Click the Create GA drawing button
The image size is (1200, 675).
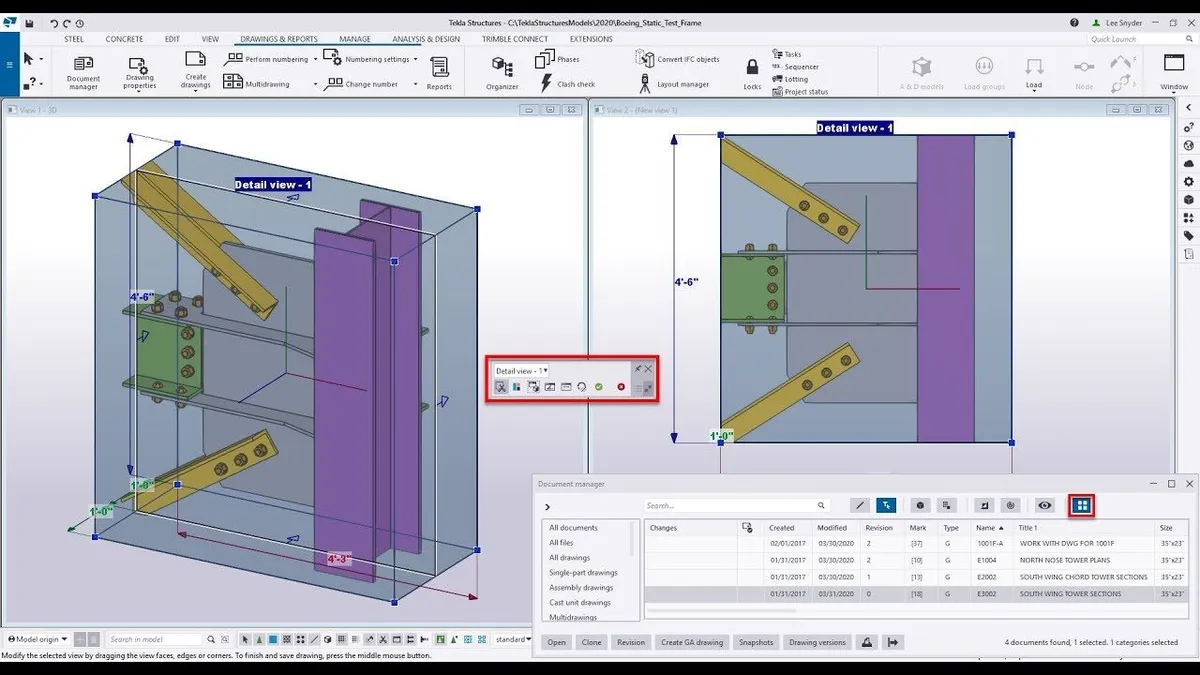[x=691, y=642]
